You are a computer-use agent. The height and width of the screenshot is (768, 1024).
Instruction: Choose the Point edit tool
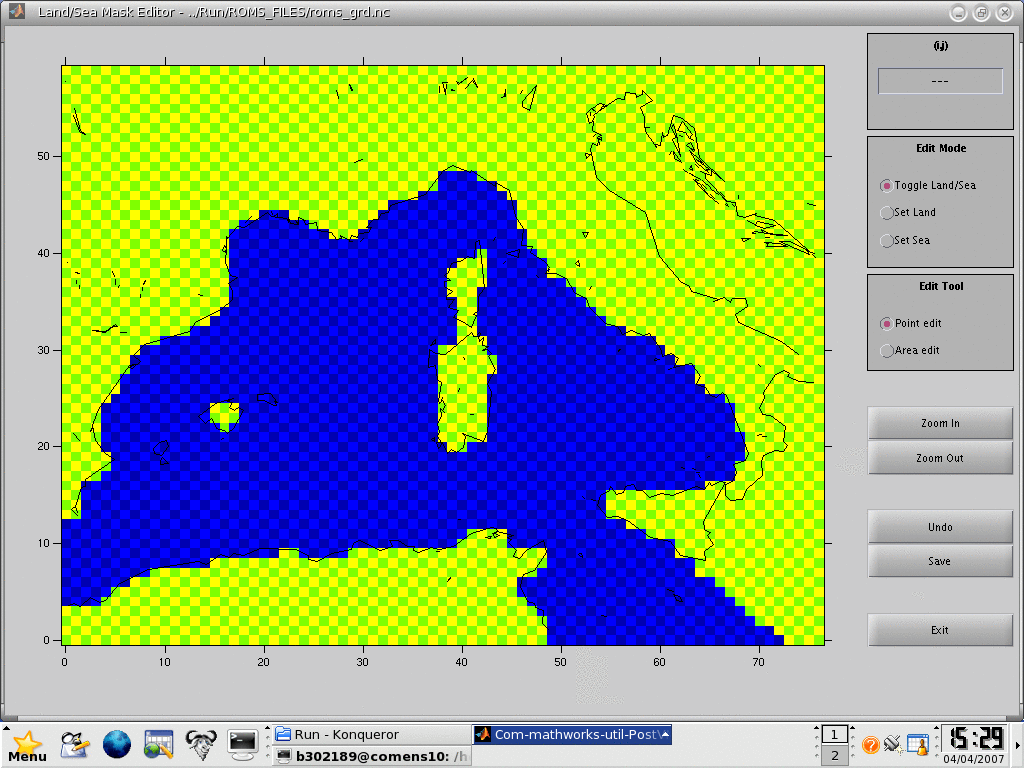[x=886, y=324]
